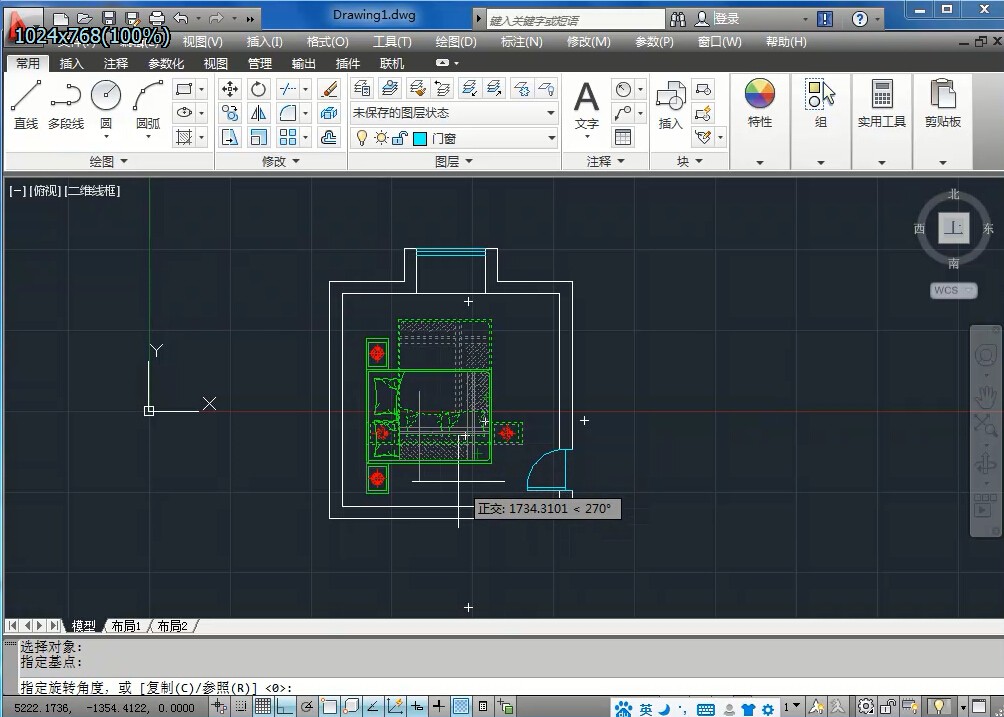The width and height of the screenshot is (1004, 717).
Task: Toggle layer on/off lightbulb for 门窗 layer
Action: click(x=362, y=138)
